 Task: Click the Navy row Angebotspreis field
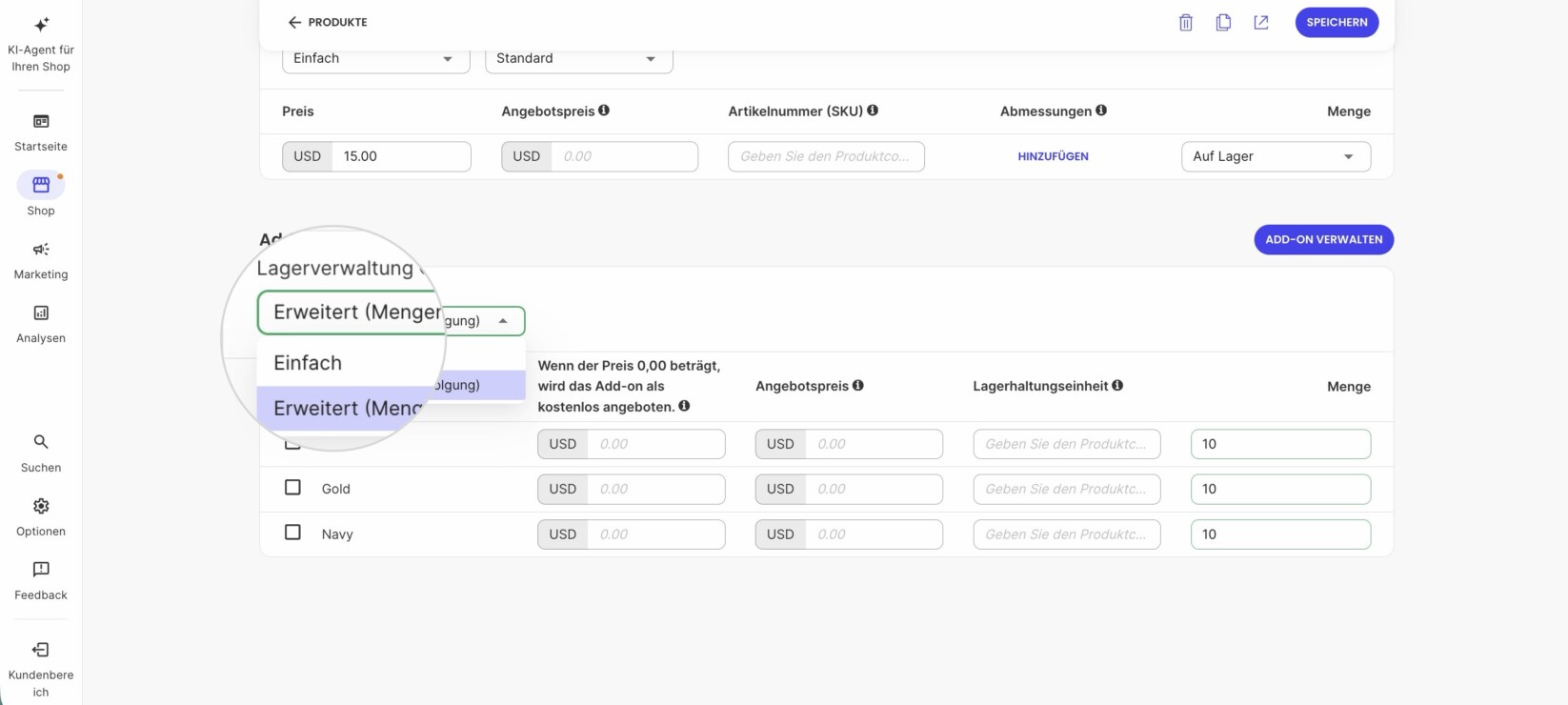click(x=874, y=534)
